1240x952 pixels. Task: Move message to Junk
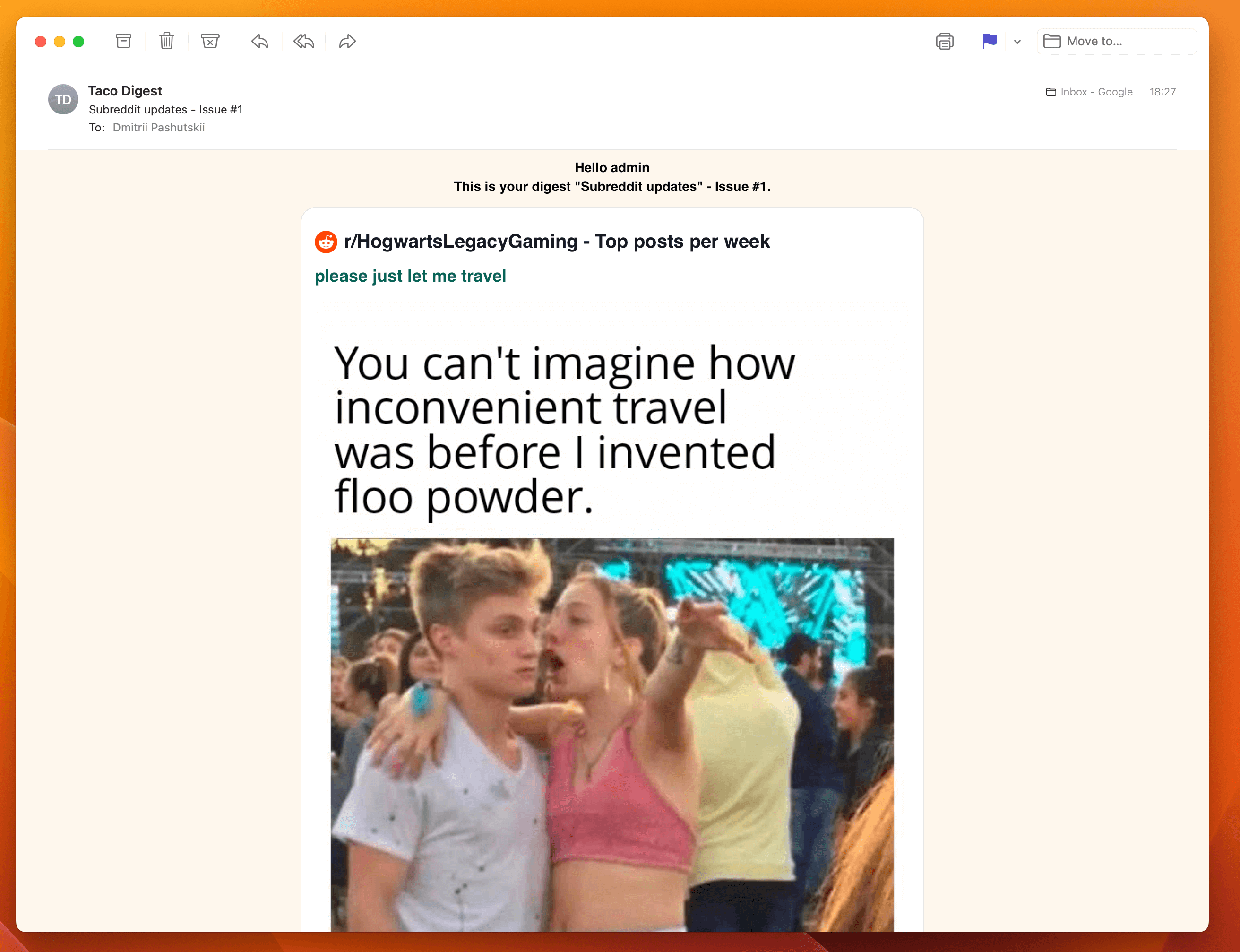coord(210,42)
